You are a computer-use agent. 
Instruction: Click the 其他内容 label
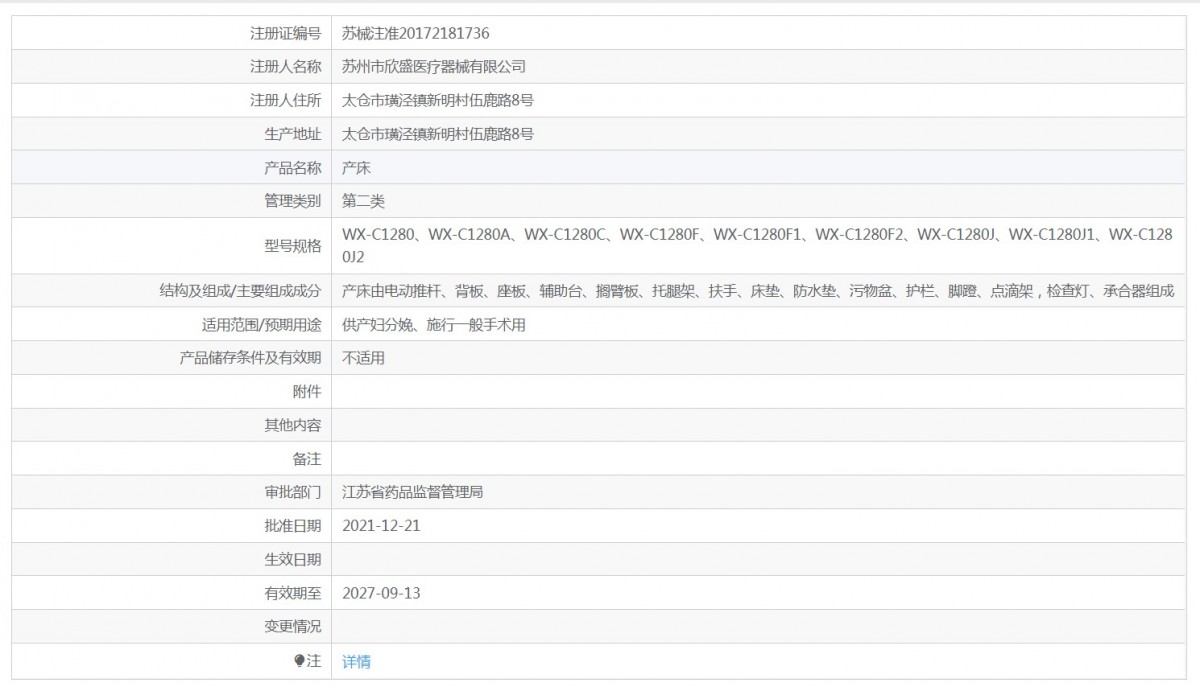292,425
